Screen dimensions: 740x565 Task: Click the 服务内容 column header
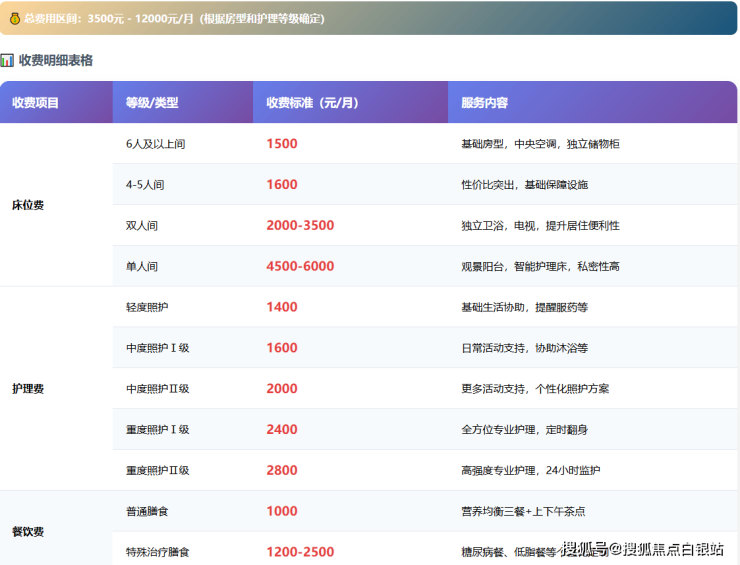(484, 103)
